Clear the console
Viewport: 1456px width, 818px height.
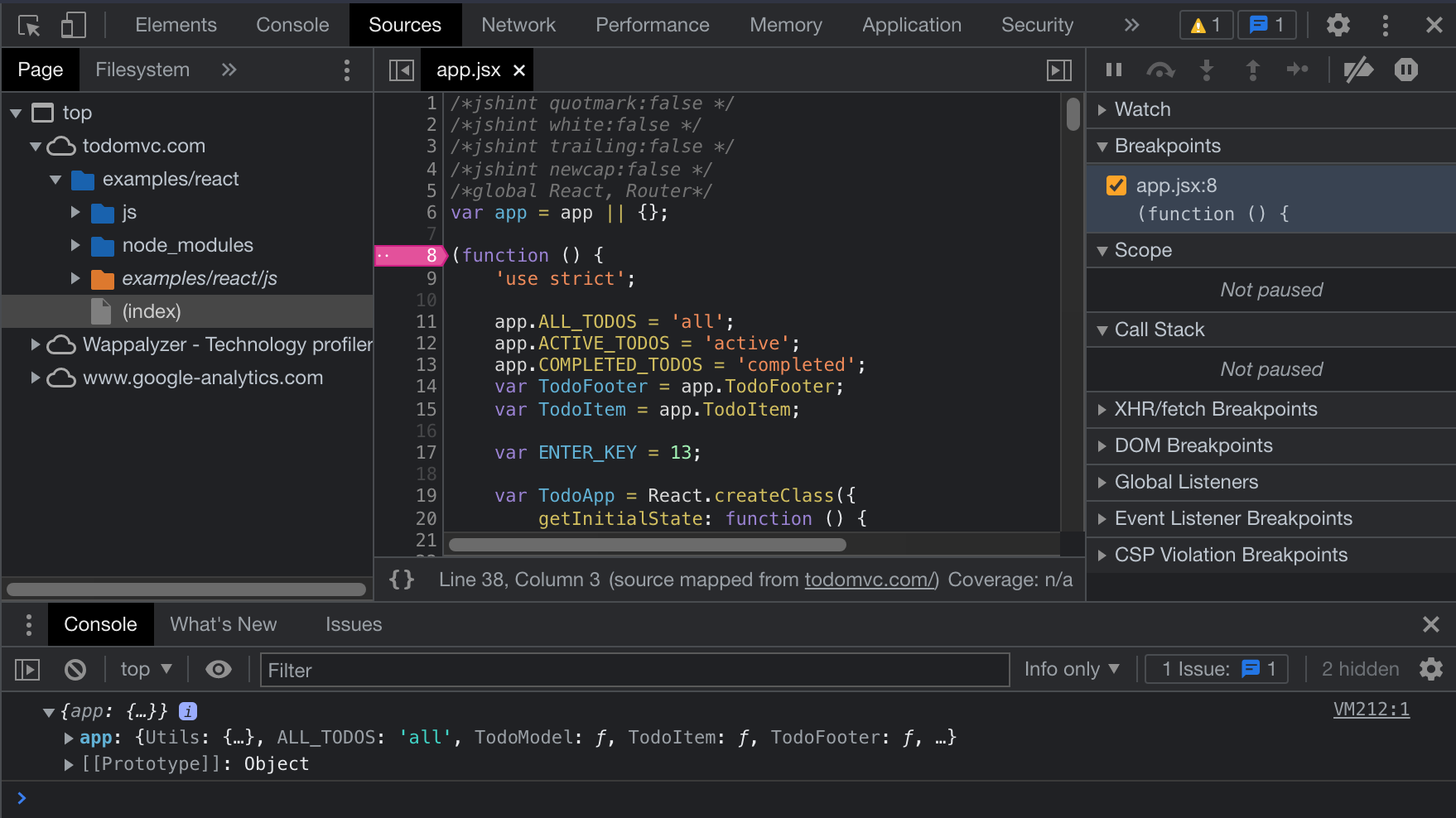pos(75,669)
